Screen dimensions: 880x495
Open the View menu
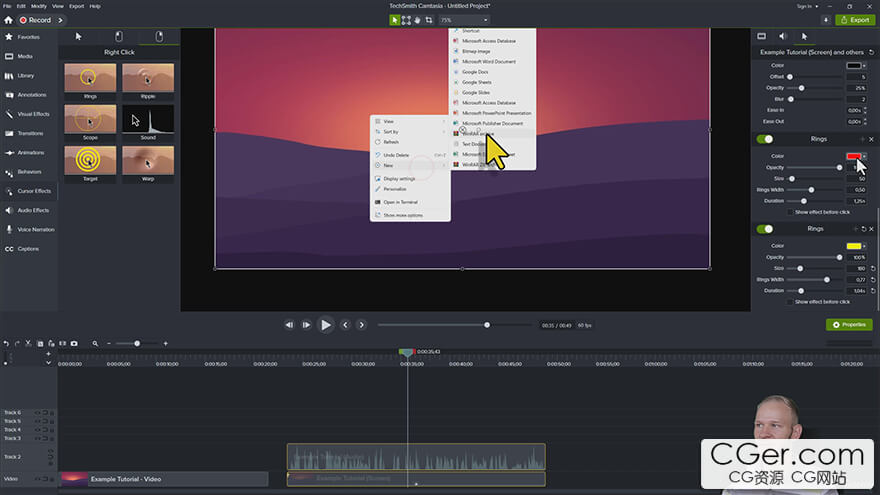(x=58, y=6)
